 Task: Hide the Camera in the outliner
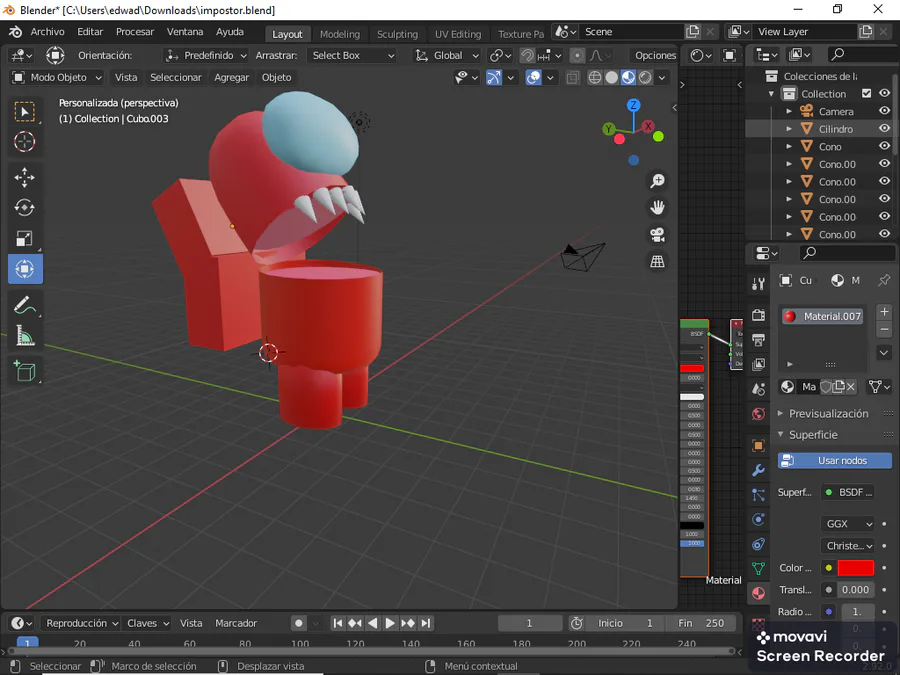pyautogui.click(x=885, y=111)
